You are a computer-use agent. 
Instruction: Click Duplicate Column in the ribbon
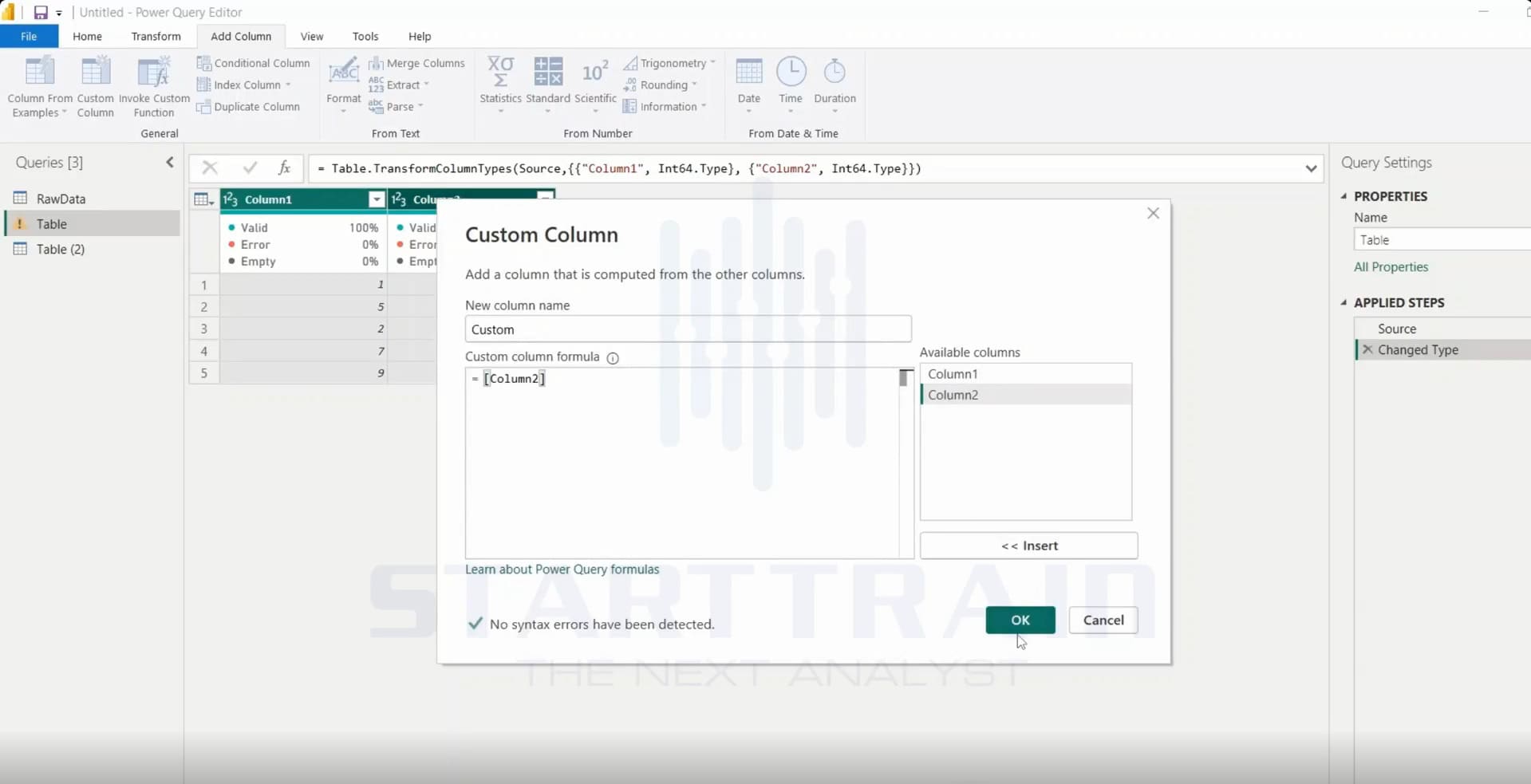pyautogui.click(x=249, y=107)
